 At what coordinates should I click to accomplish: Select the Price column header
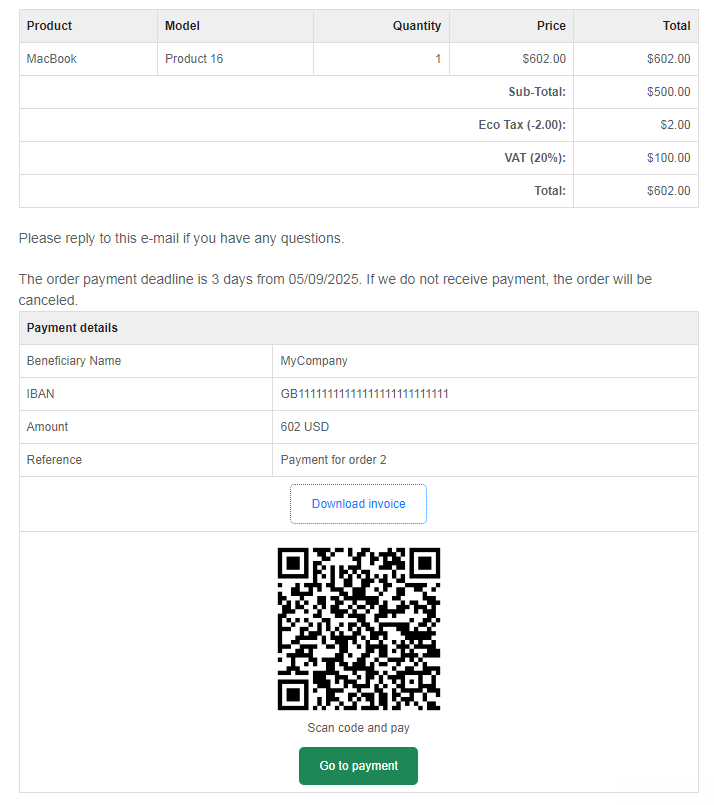pyautogui.click(x=551, y=26)
